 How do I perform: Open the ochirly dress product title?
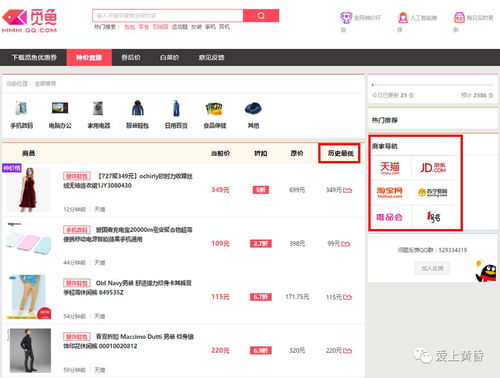(129, 181)
